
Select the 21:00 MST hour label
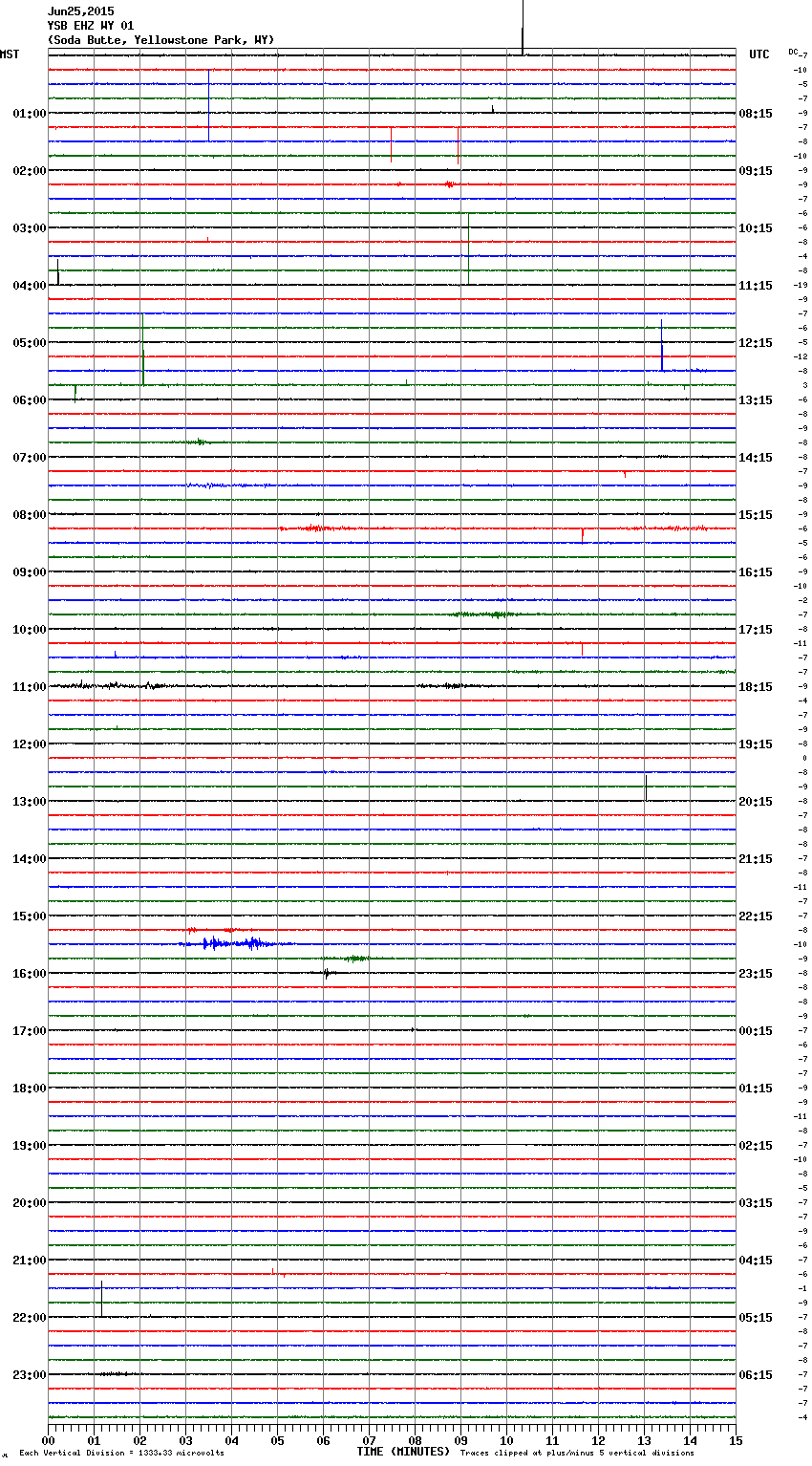[30, 1261]
